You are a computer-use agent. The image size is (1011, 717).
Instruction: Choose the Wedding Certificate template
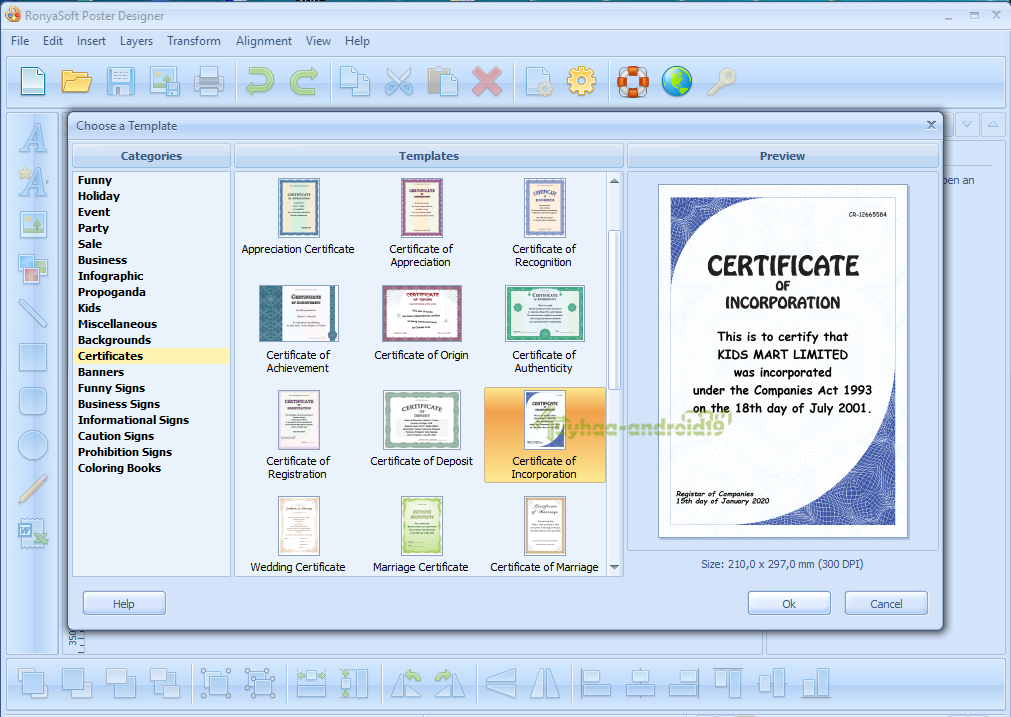pos(298,534)
